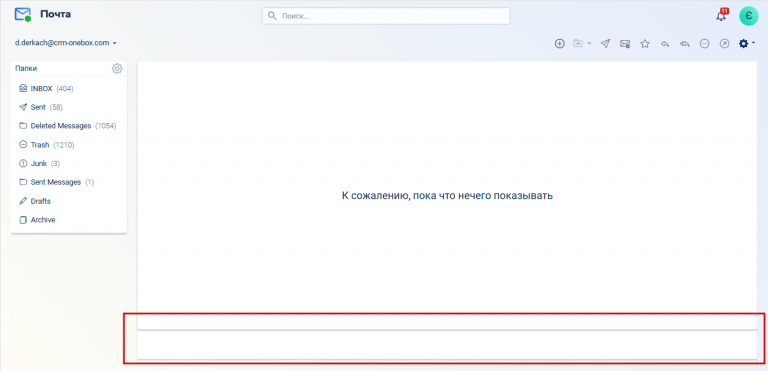
Task: Click the star favorite icon
Action: [x=645, y=44]
